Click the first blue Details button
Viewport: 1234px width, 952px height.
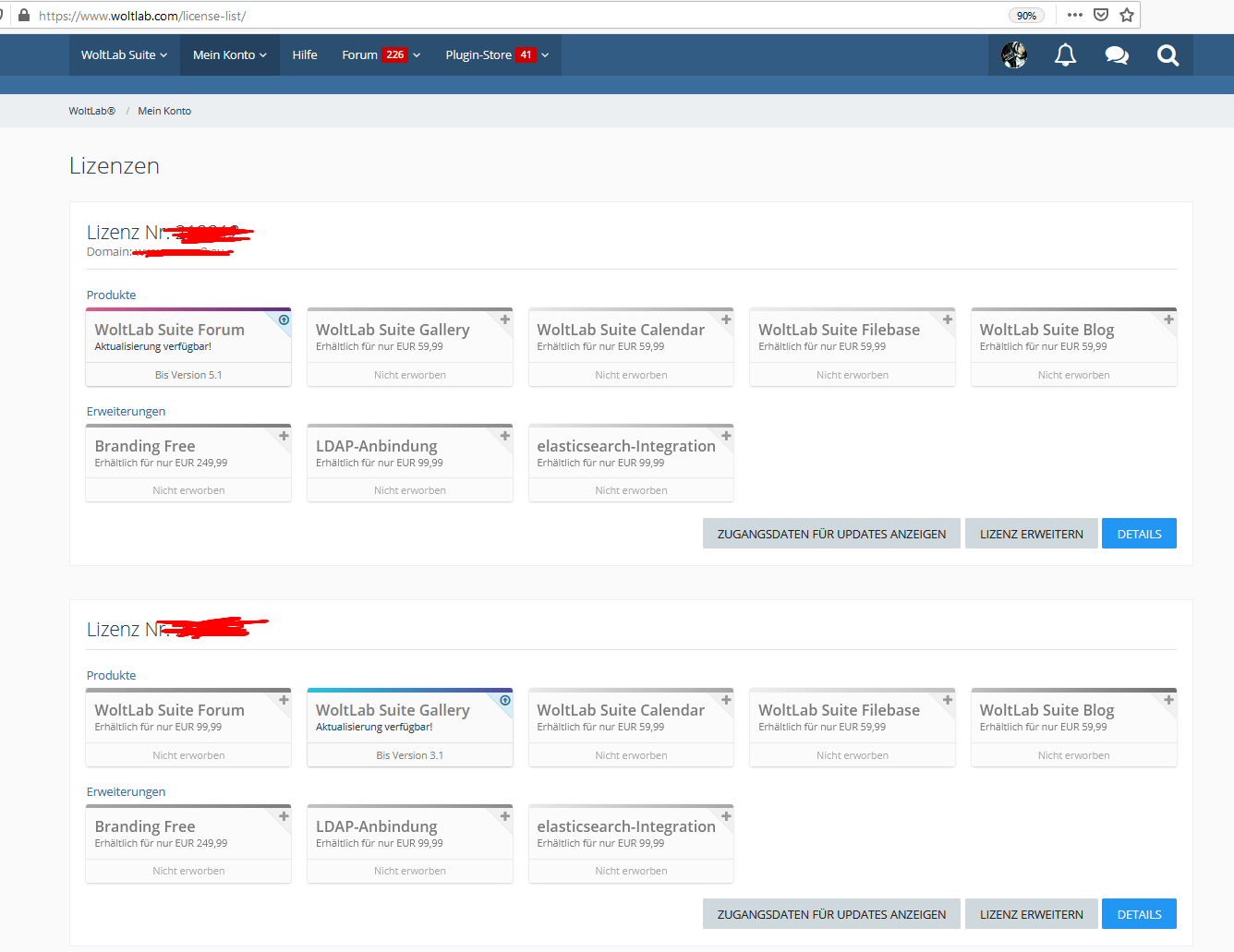click(x=1139, y=534)
